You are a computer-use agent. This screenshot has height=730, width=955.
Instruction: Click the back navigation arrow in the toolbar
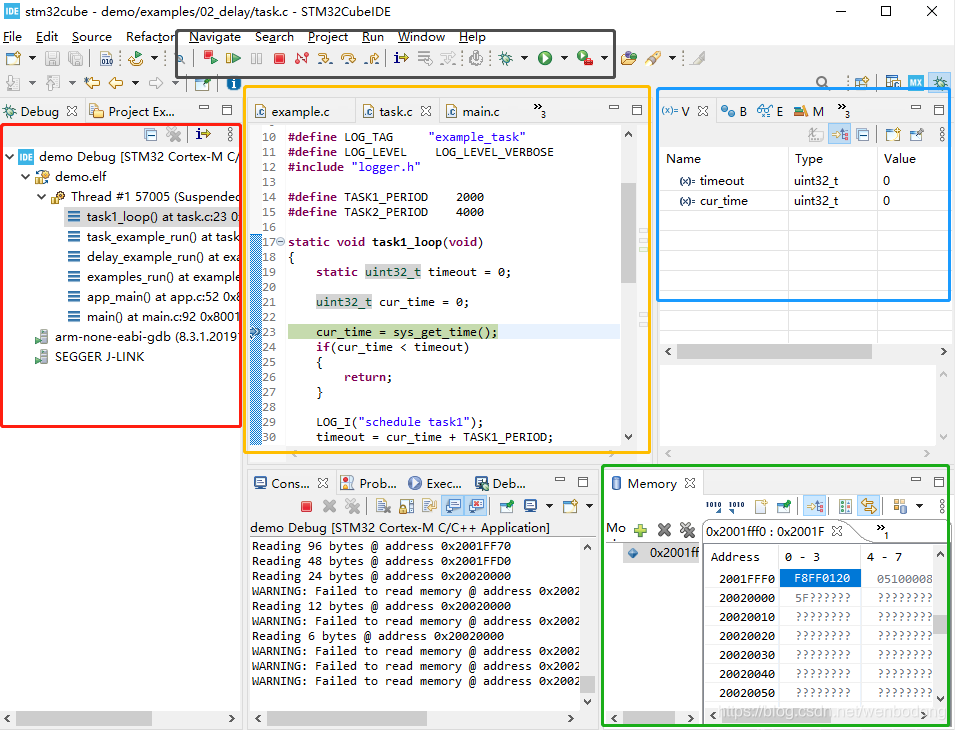[116, 83]
